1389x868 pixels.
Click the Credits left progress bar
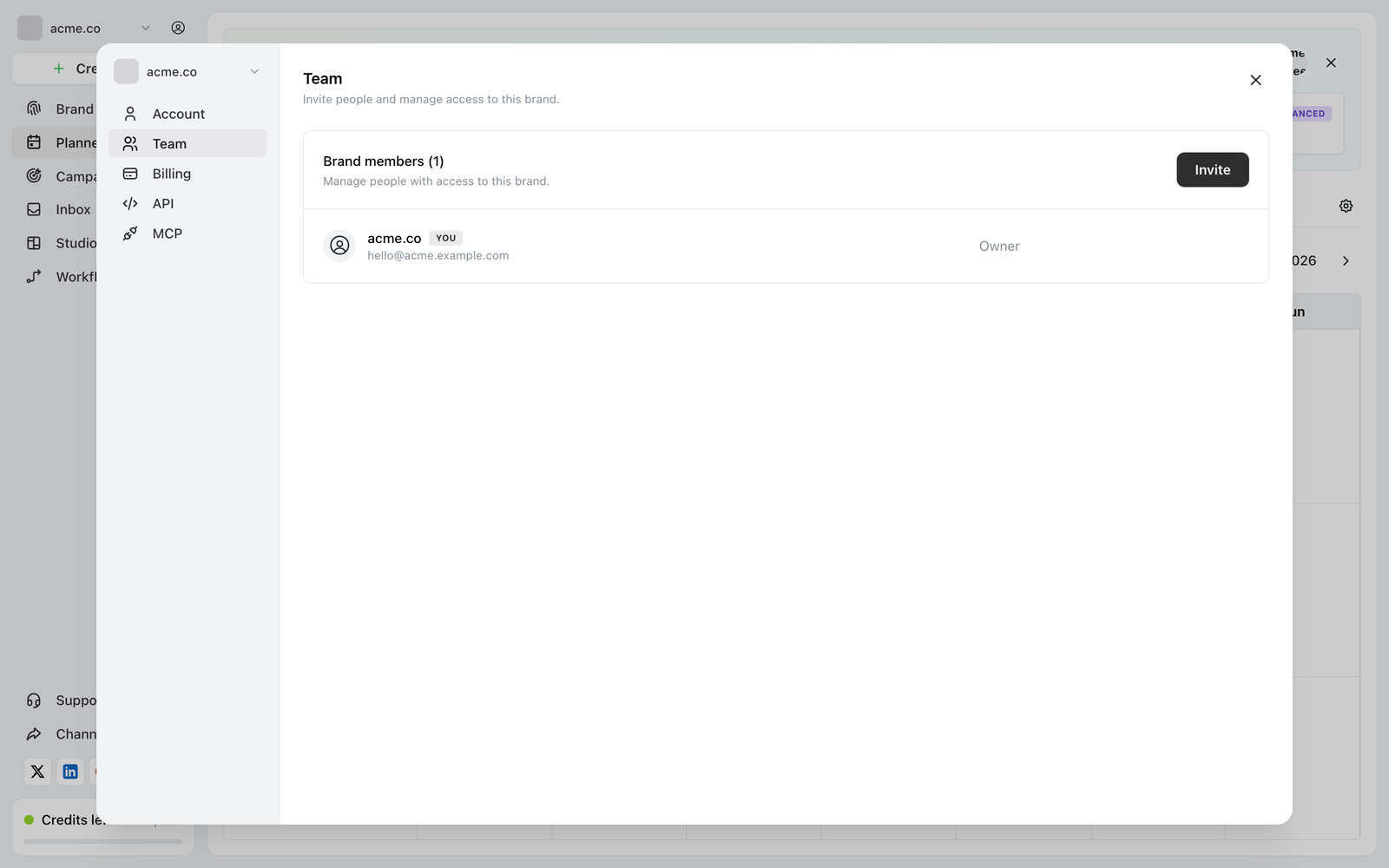click(x=103, y=841)
